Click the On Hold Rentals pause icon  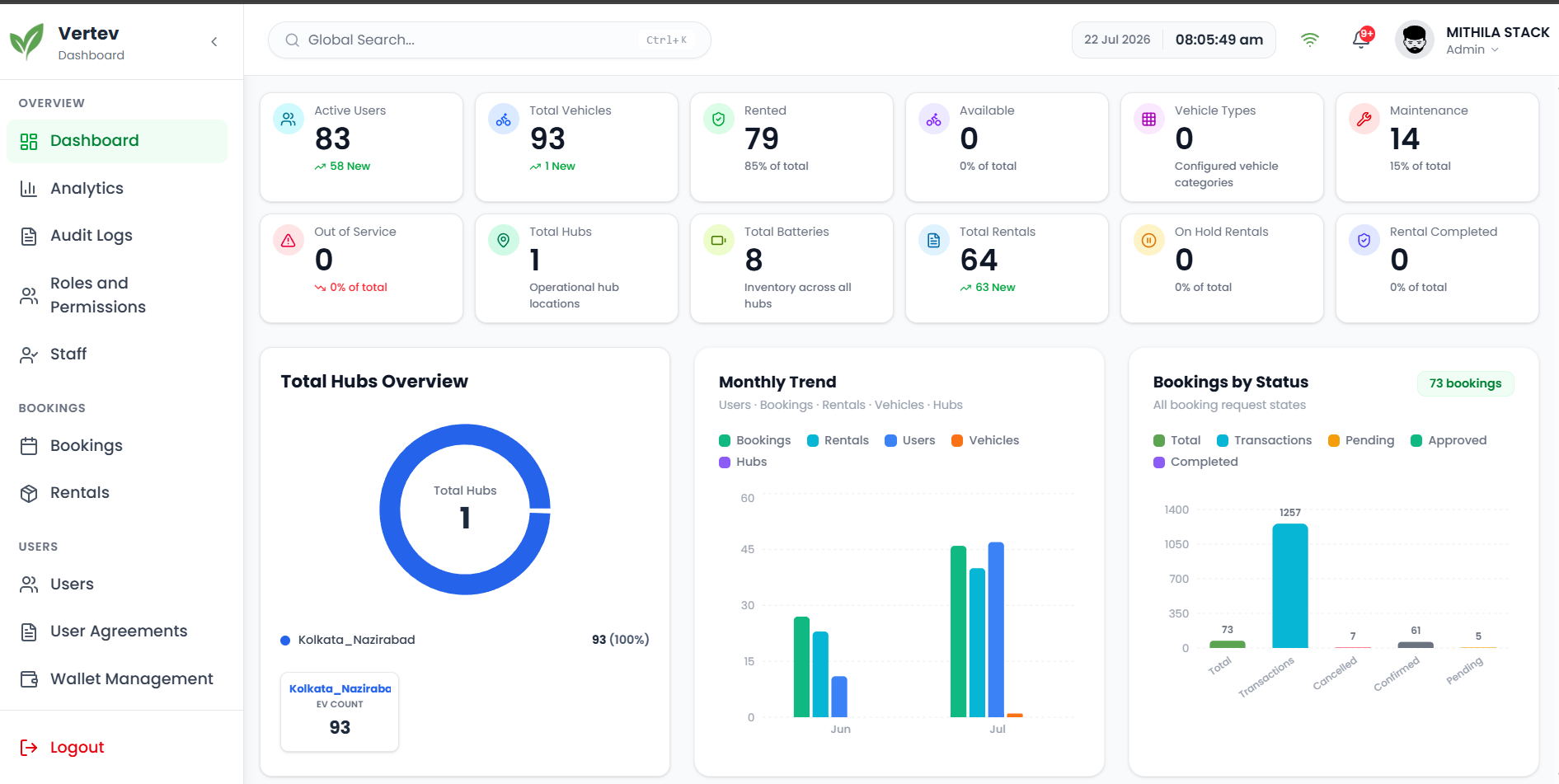tap(1149, 240)
